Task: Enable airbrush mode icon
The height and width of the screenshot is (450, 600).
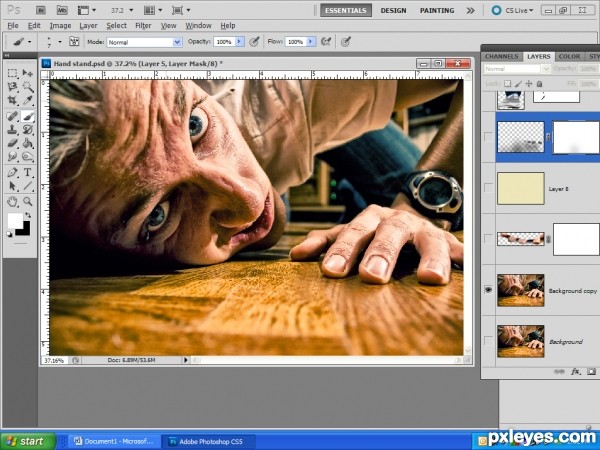Action: click(x=326, y=41)
